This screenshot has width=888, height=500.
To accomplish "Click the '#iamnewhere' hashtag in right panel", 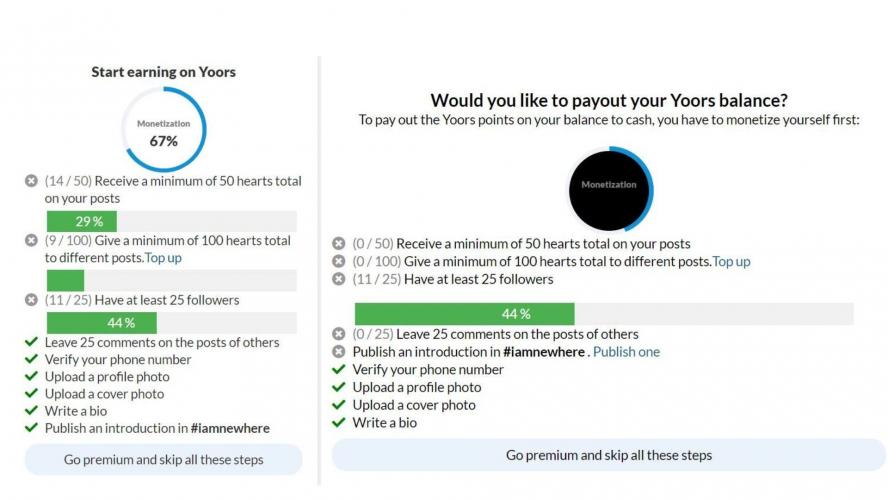I will [x=544, y=352].
